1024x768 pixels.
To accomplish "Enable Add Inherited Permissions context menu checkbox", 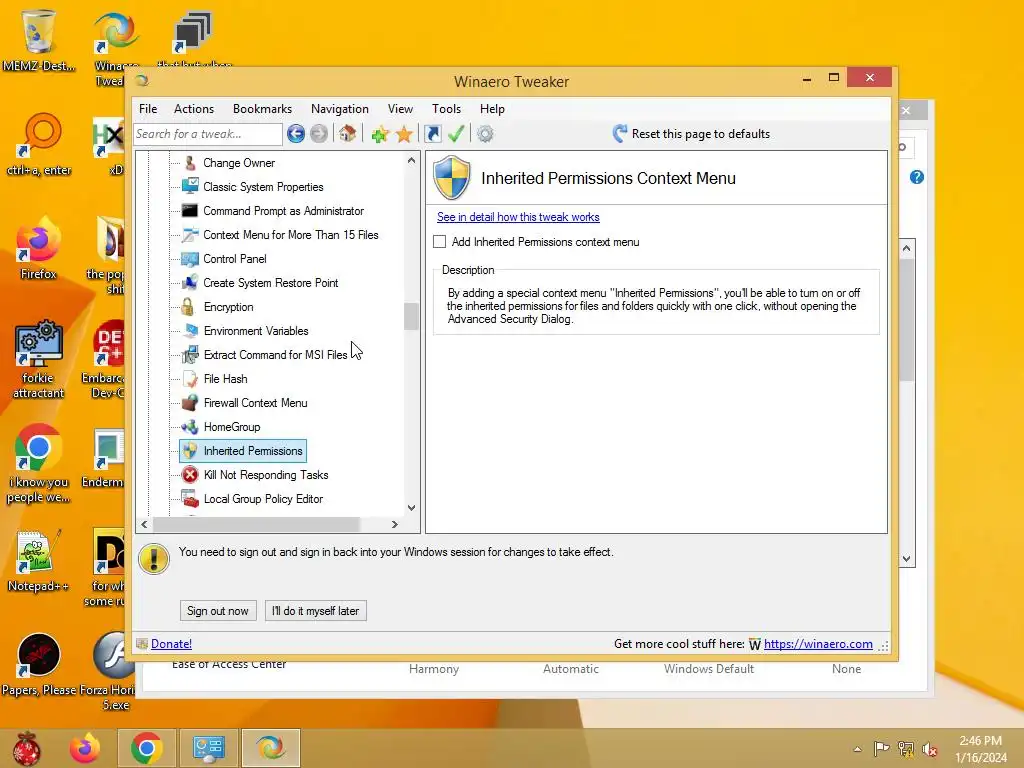I will pos(440,242).
